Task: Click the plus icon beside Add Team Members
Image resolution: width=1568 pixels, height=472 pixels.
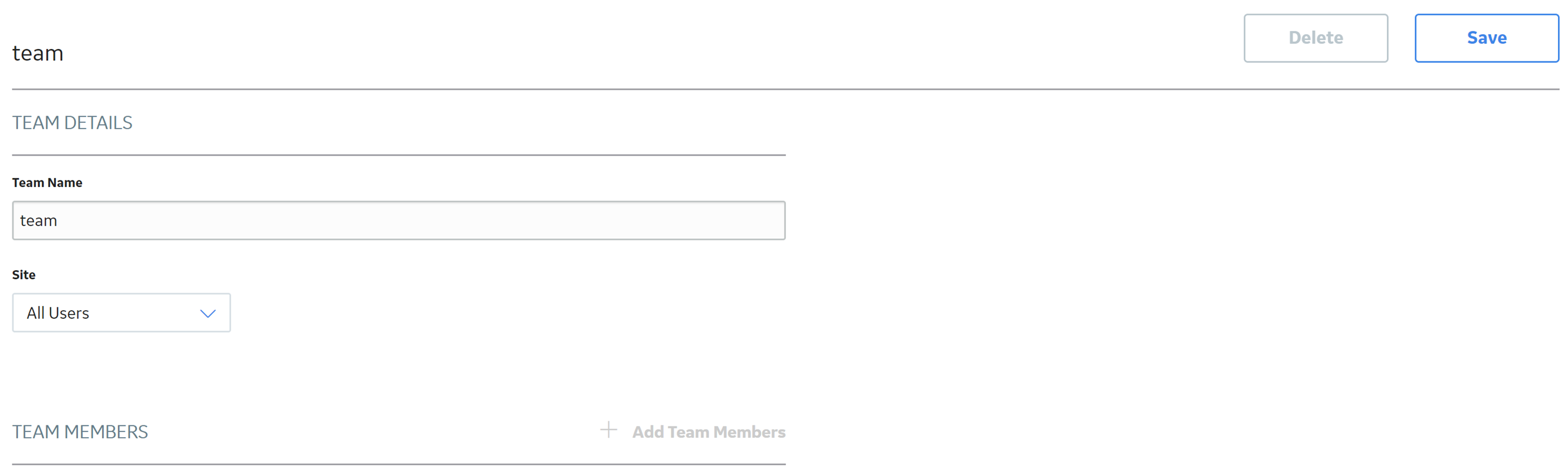Action: [608, 430]
